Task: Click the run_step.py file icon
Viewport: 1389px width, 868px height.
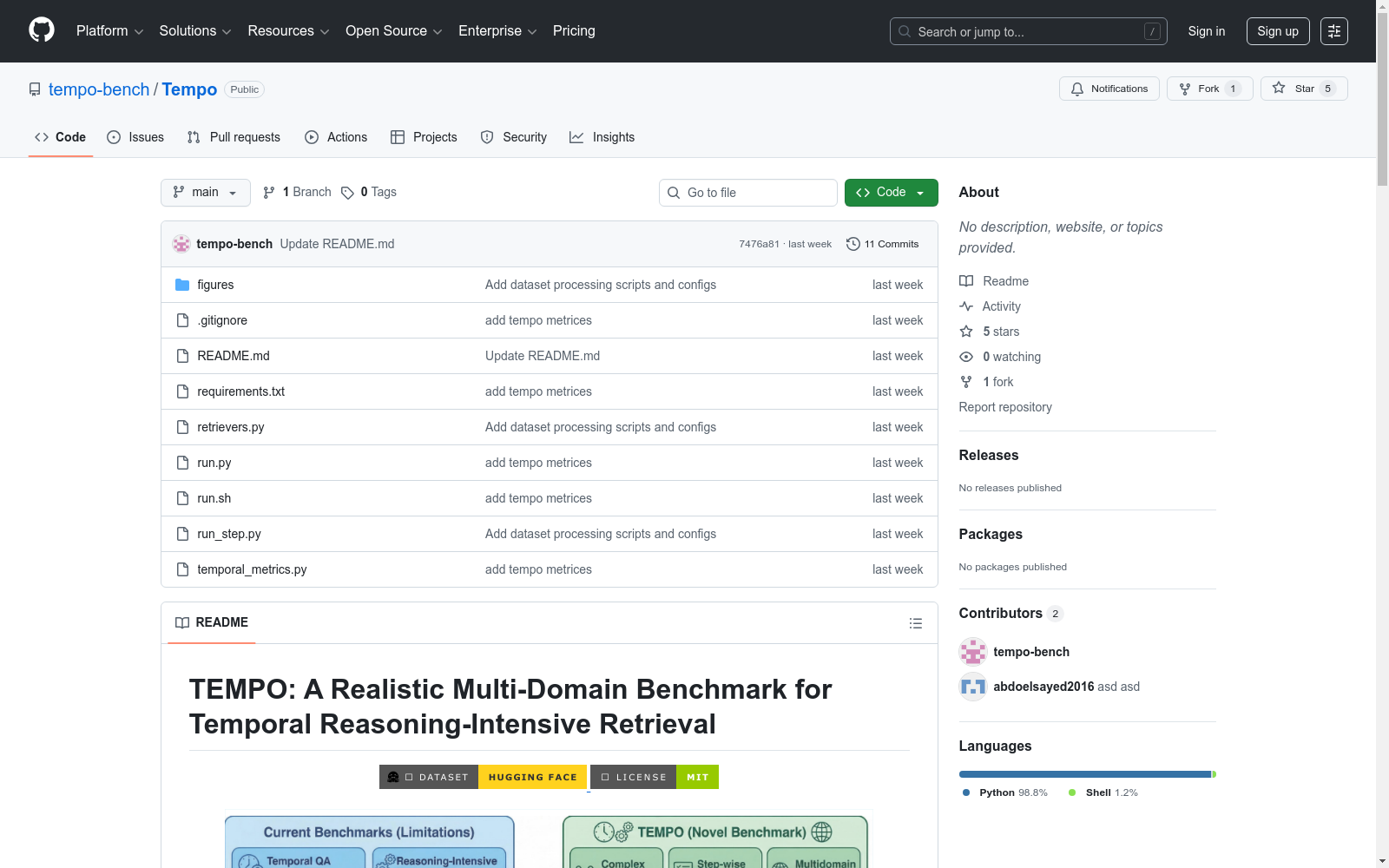Action: [x=182, y=534]
